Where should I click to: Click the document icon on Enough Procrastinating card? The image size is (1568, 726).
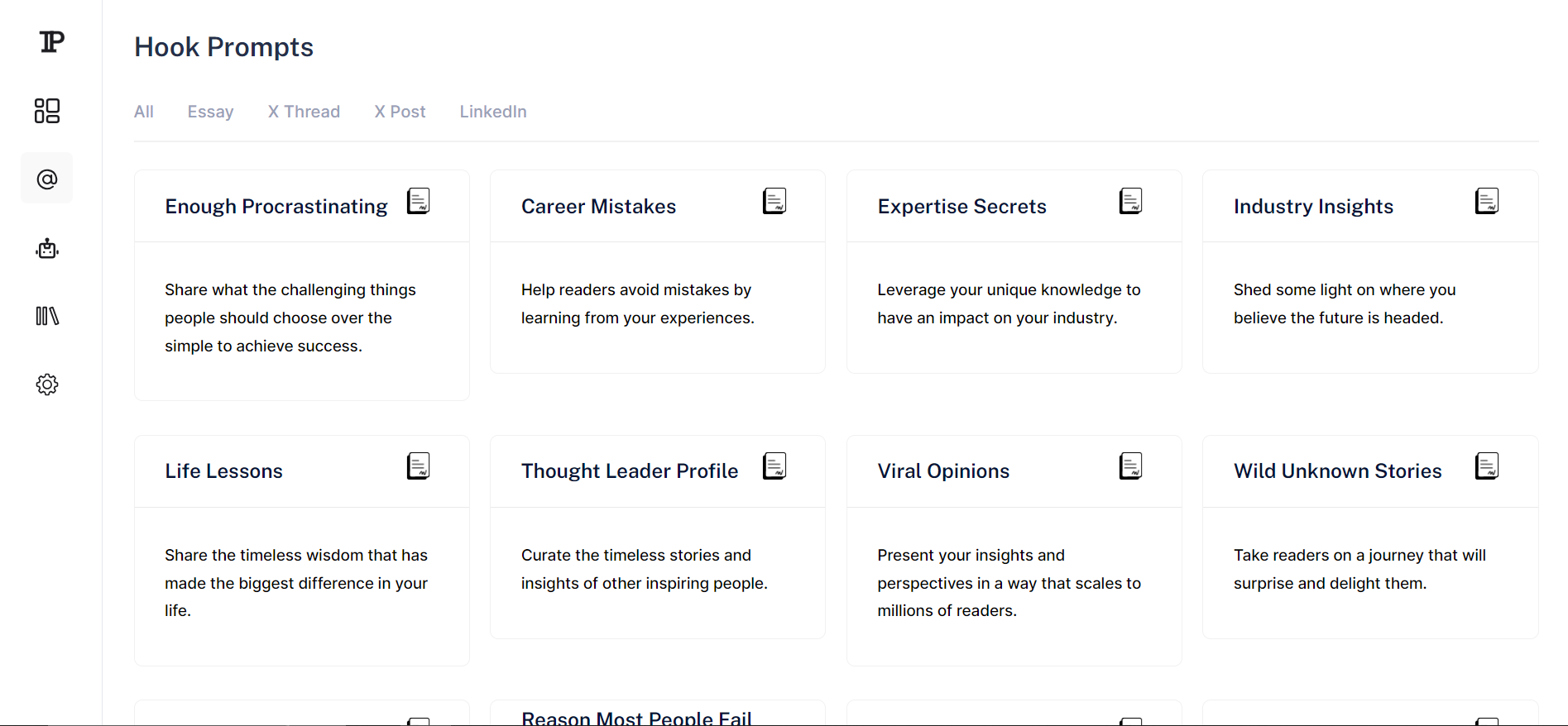point(419,201)
